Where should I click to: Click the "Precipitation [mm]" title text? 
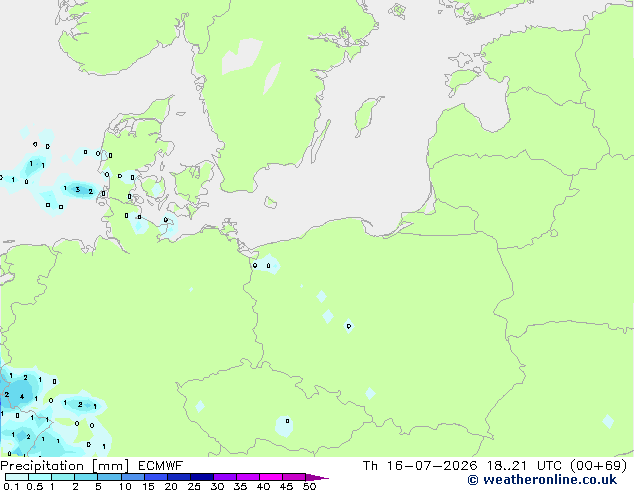[x=65, y=466]
